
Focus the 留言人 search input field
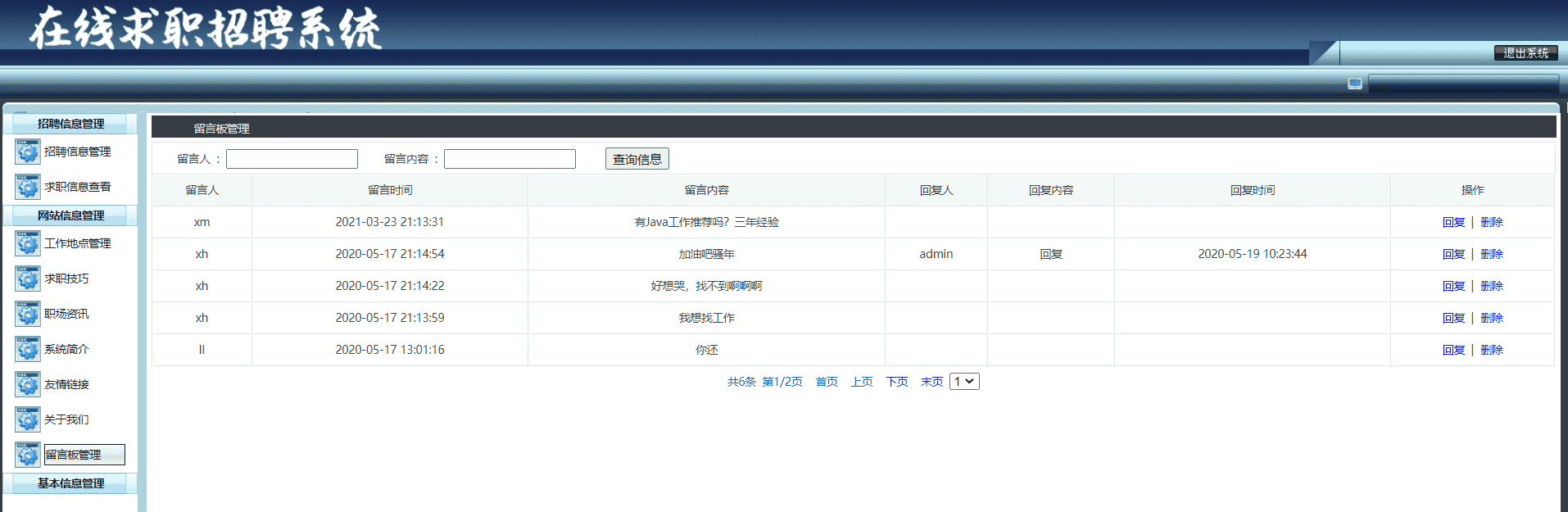click(292, 159)
